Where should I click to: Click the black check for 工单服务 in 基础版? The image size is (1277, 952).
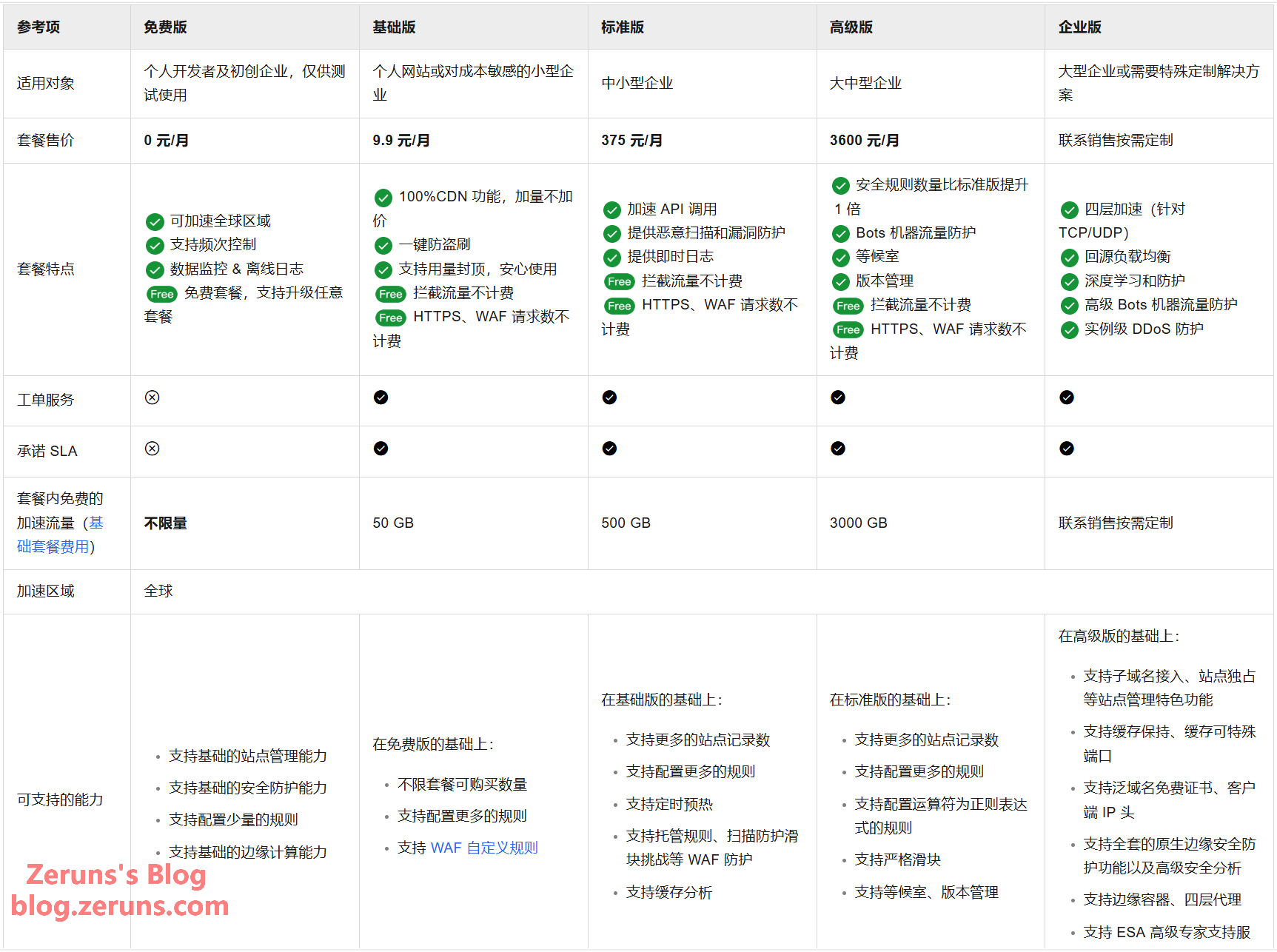click(381, 398)
